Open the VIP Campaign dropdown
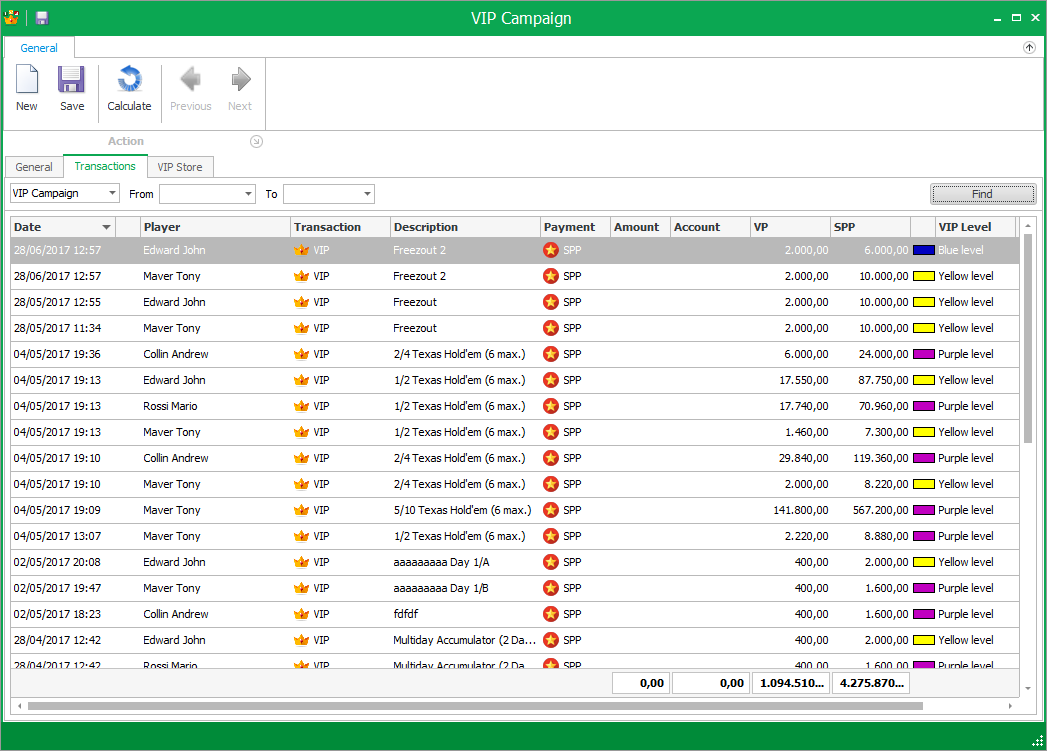 (x=112, y=194)
